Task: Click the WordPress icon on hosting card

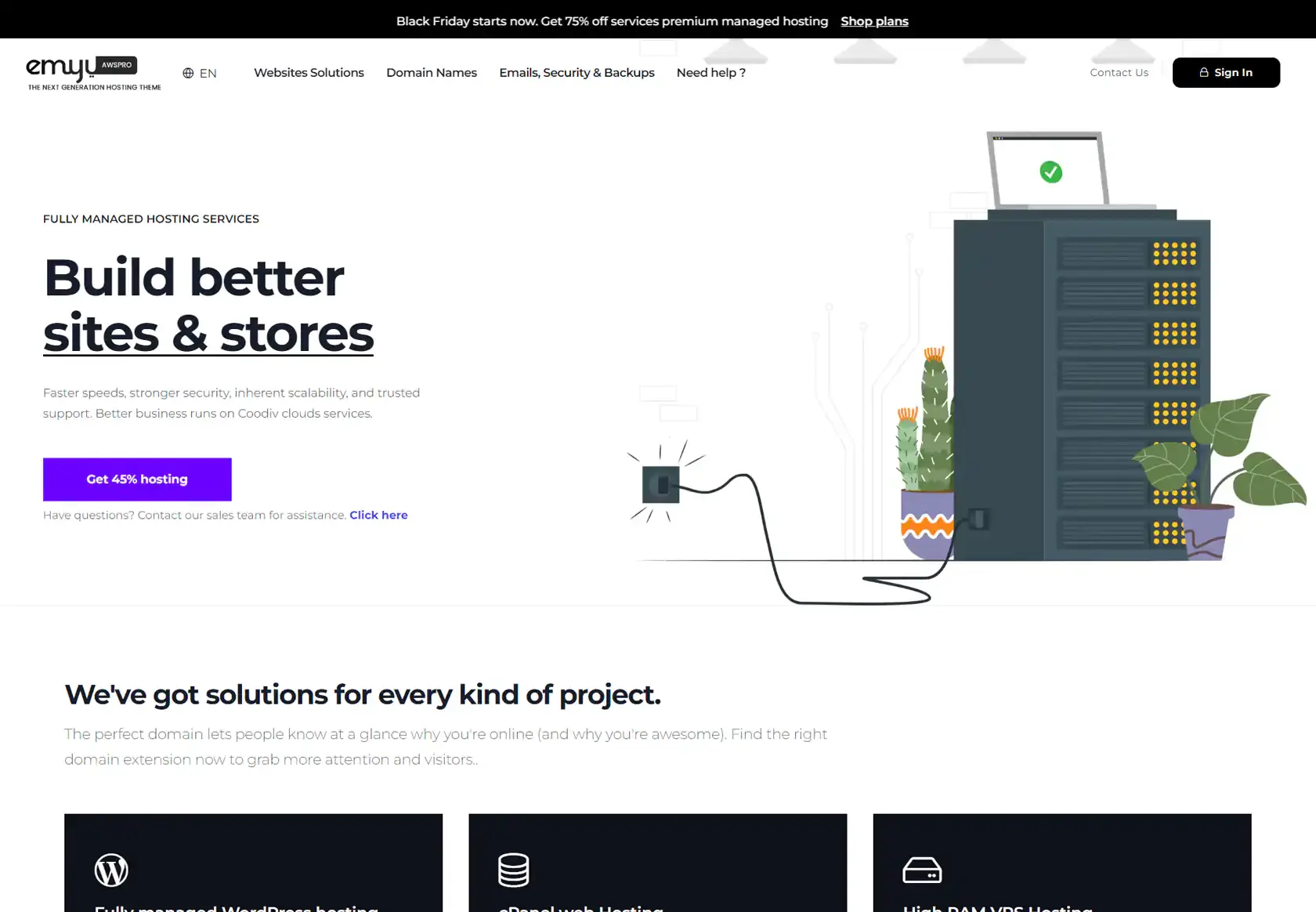Action: 111,870
